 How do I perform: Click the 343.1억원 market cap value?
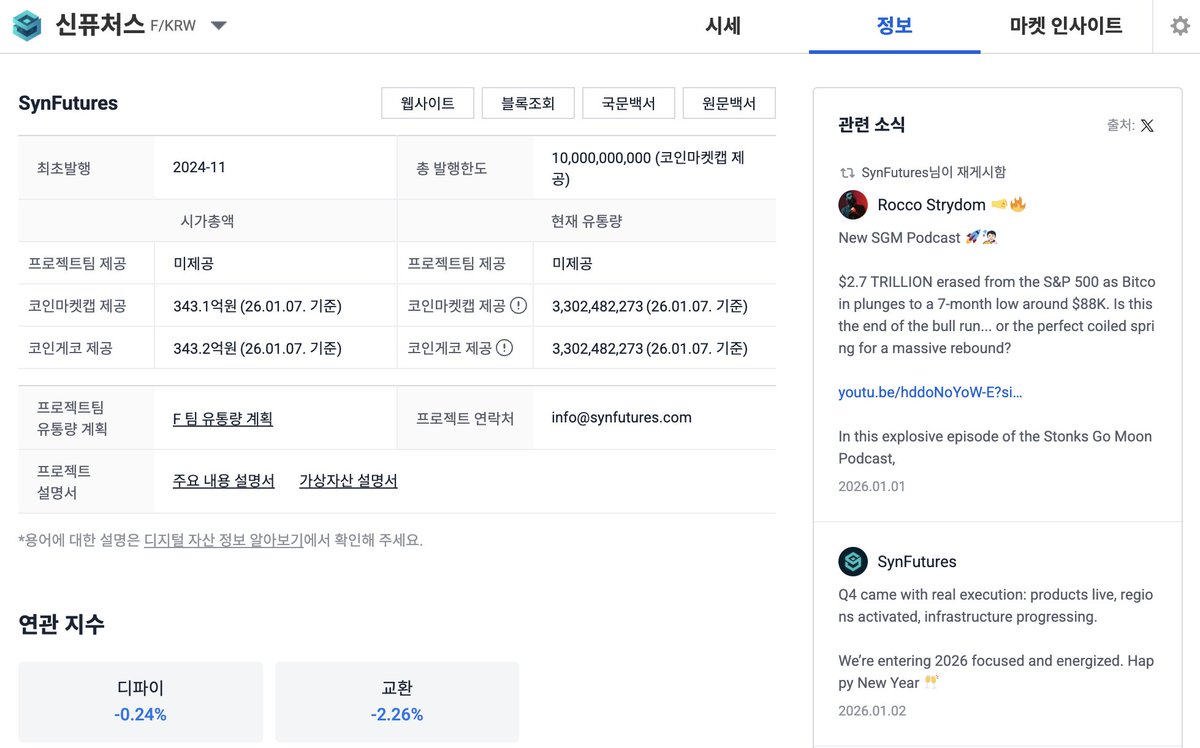258,306
